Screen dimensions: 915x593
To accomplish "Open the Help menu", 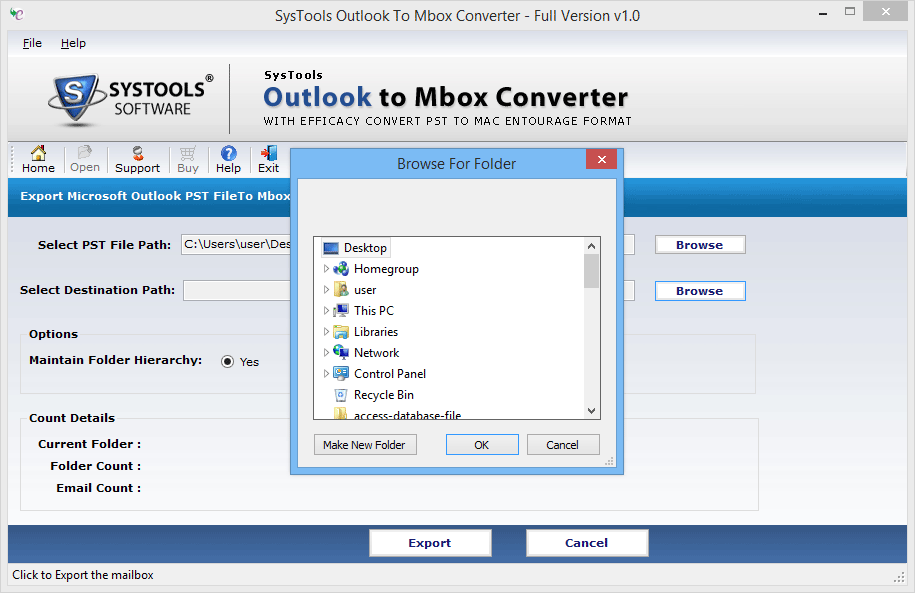I will click(73, 43).
